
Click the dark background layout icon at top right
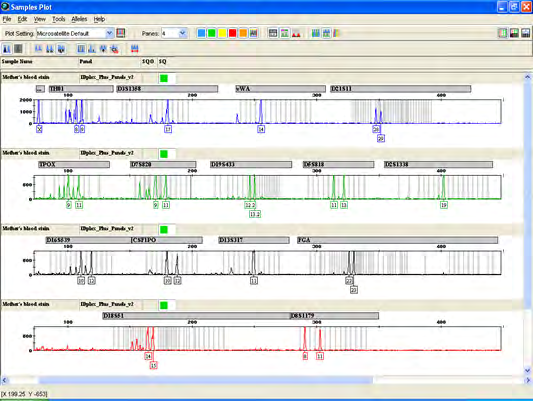point(514,33)
